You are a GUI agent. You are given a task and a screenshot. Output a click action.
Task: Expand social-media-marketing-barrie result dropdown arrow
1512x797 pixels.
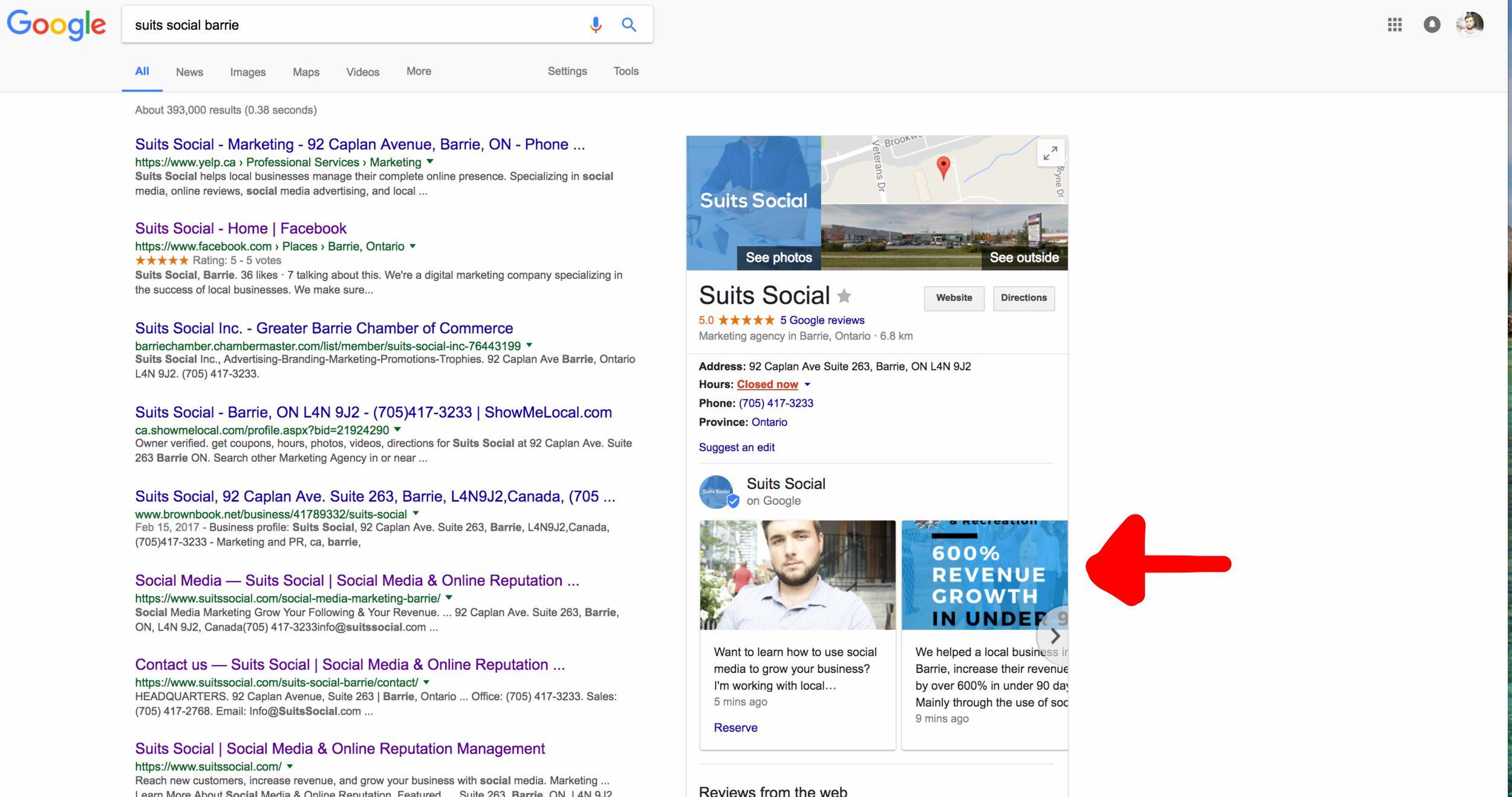click(x=449, y=598)
